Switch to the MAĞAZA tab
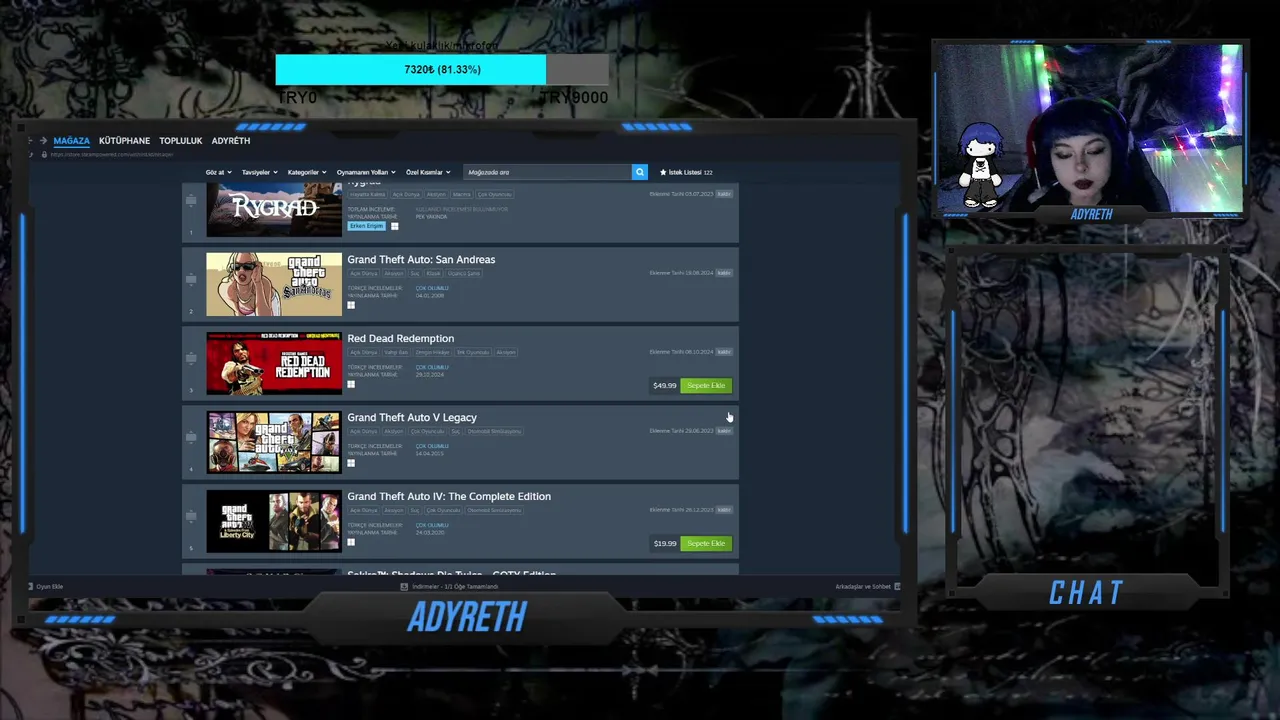The image size is (1280, 720). tap(71, 141)
